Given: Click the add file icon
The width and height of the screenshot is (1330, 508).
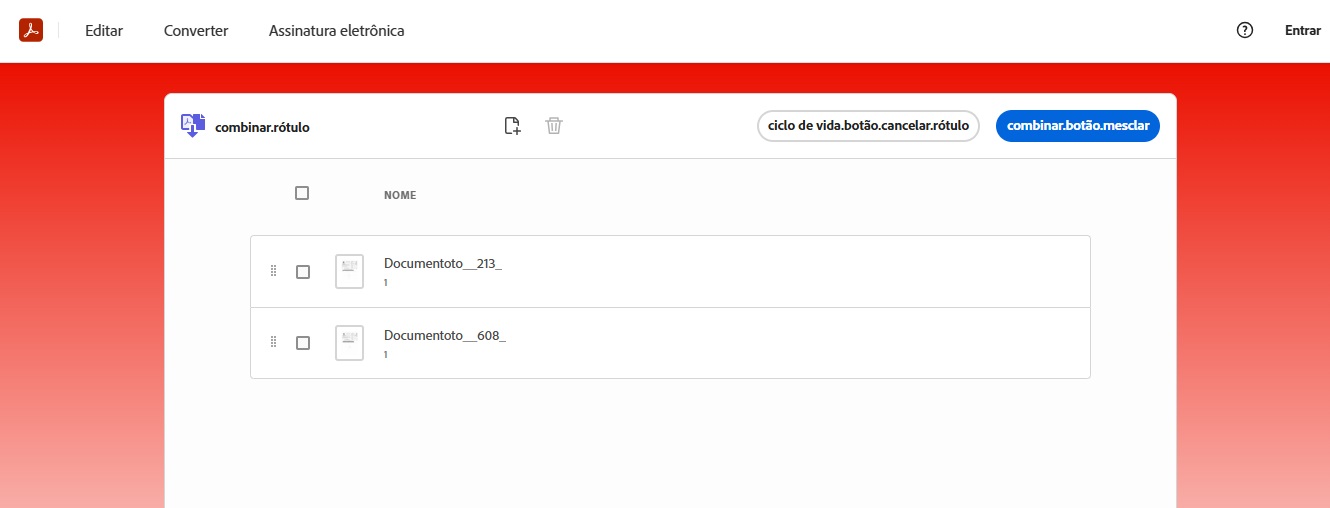Looking at the screenshot, I should 512,126.
